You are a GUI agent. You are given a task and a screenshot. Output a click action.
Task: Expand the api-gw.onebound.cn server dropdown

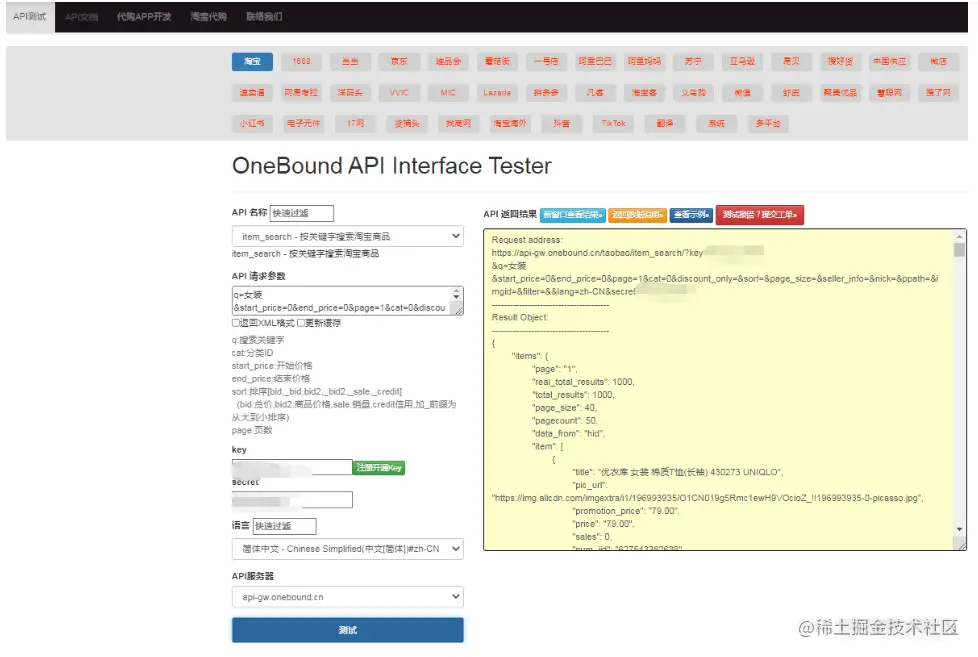(x=347, y=597)
